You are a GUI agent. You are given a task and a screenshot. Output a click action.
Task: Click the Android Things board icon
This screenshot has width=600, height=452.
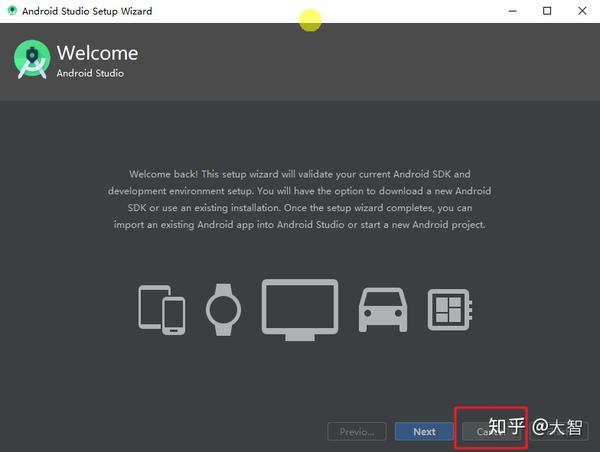pyautogui.click(x=450, y=310)
